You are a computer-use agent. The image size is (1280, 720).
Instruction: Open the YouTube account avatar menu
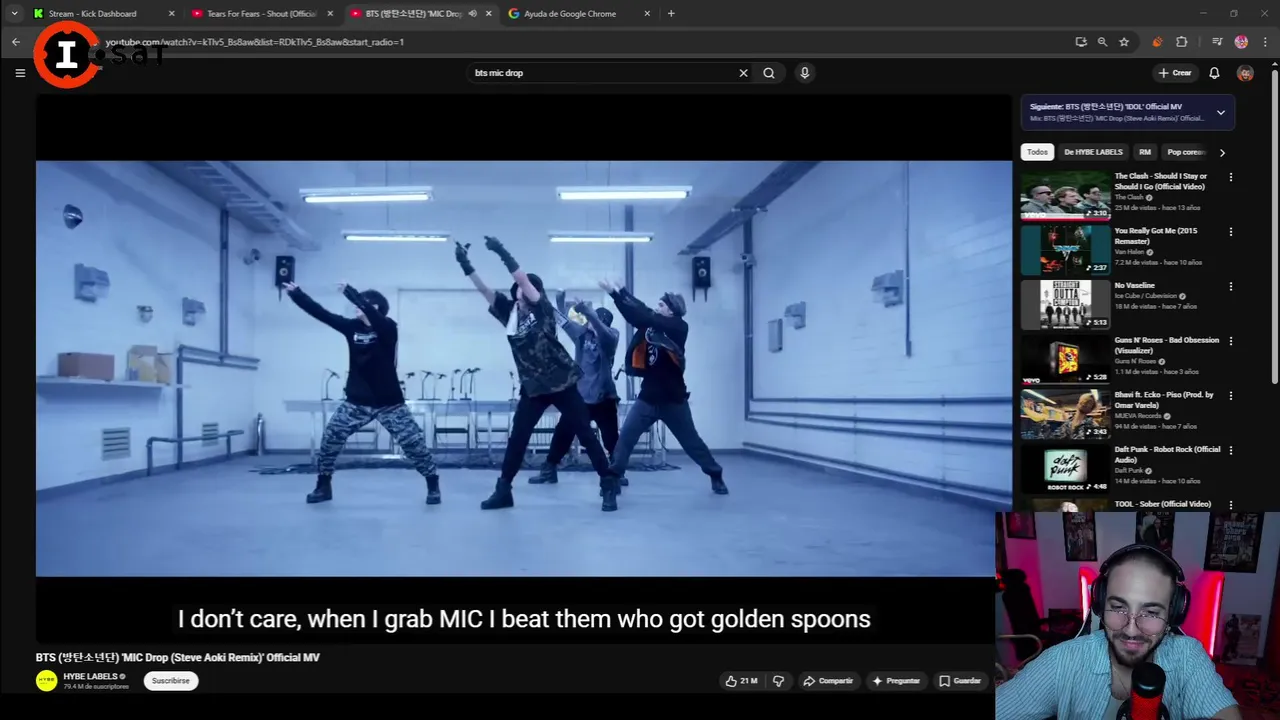(x=1245, y=73)
